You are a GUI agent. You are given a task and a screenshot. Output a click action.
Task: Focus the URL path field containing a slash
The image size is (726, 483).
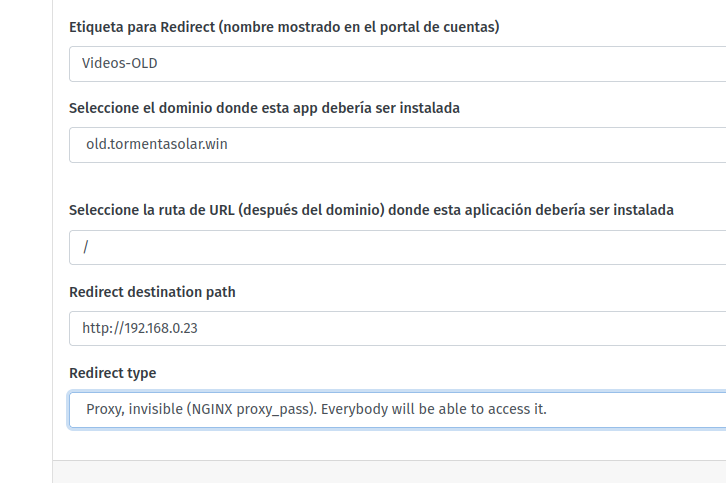coord(398,247)
